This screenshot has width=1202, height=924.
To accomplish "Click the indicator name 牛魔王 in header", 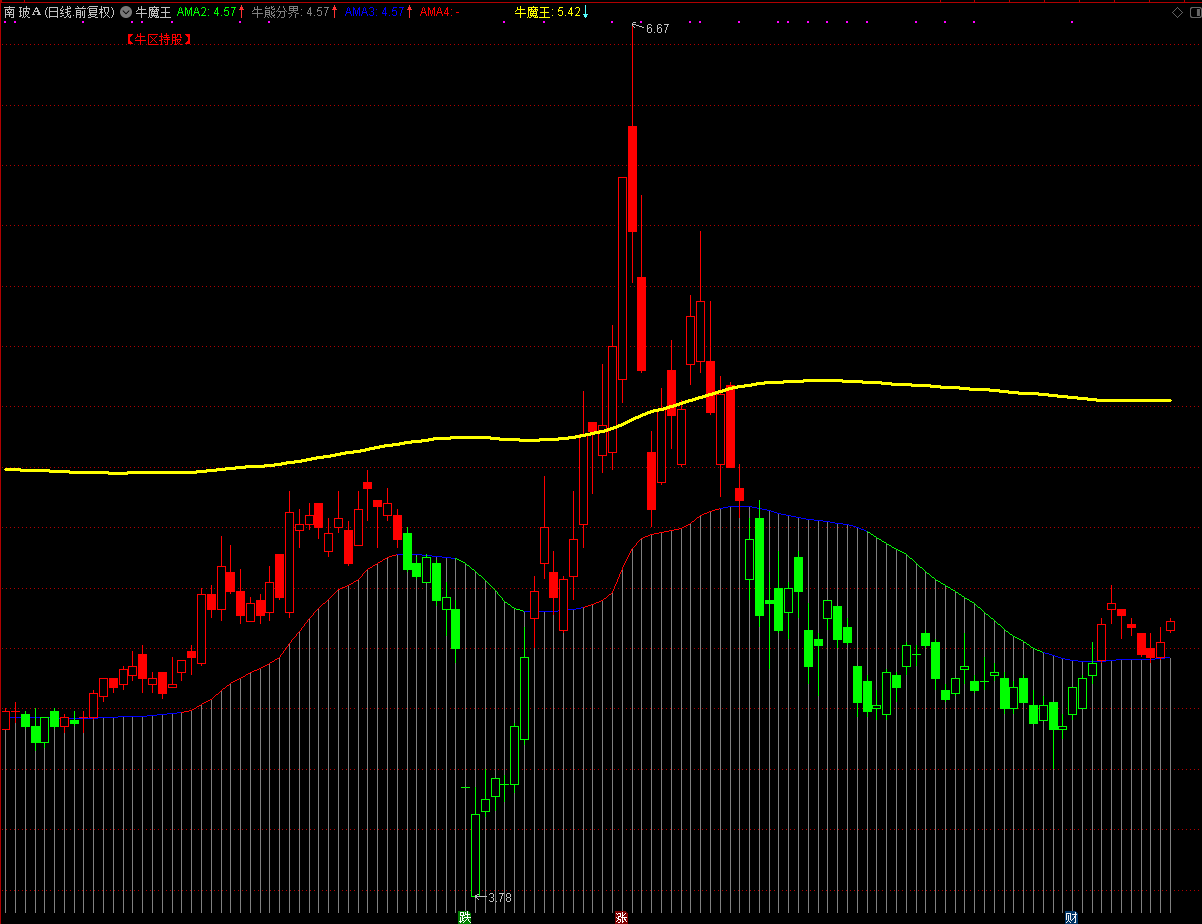I will (x=153, y=12).
